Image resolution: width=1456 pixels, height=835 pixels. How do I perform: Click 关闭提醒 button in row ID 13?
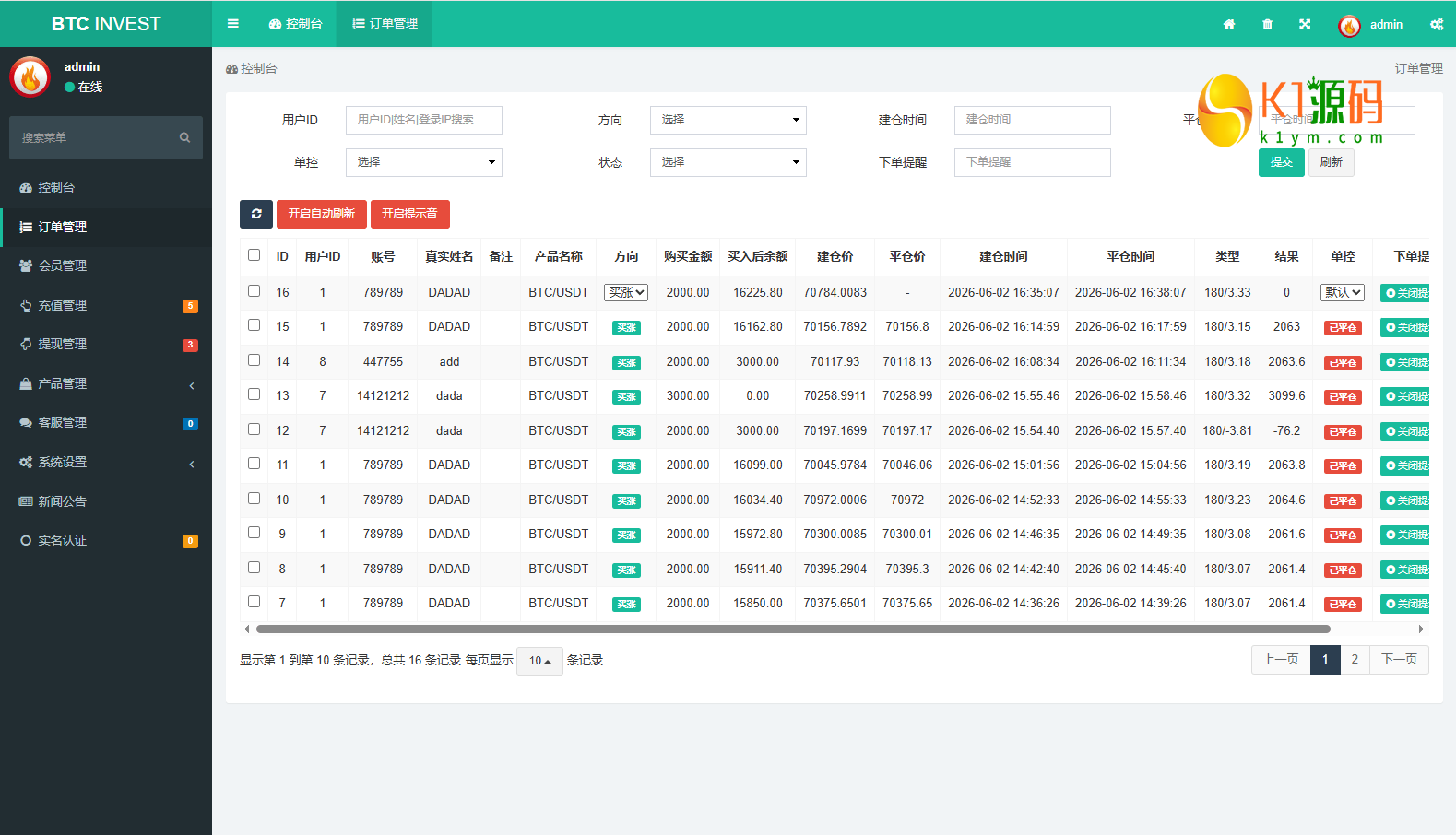pos(1405,396)
